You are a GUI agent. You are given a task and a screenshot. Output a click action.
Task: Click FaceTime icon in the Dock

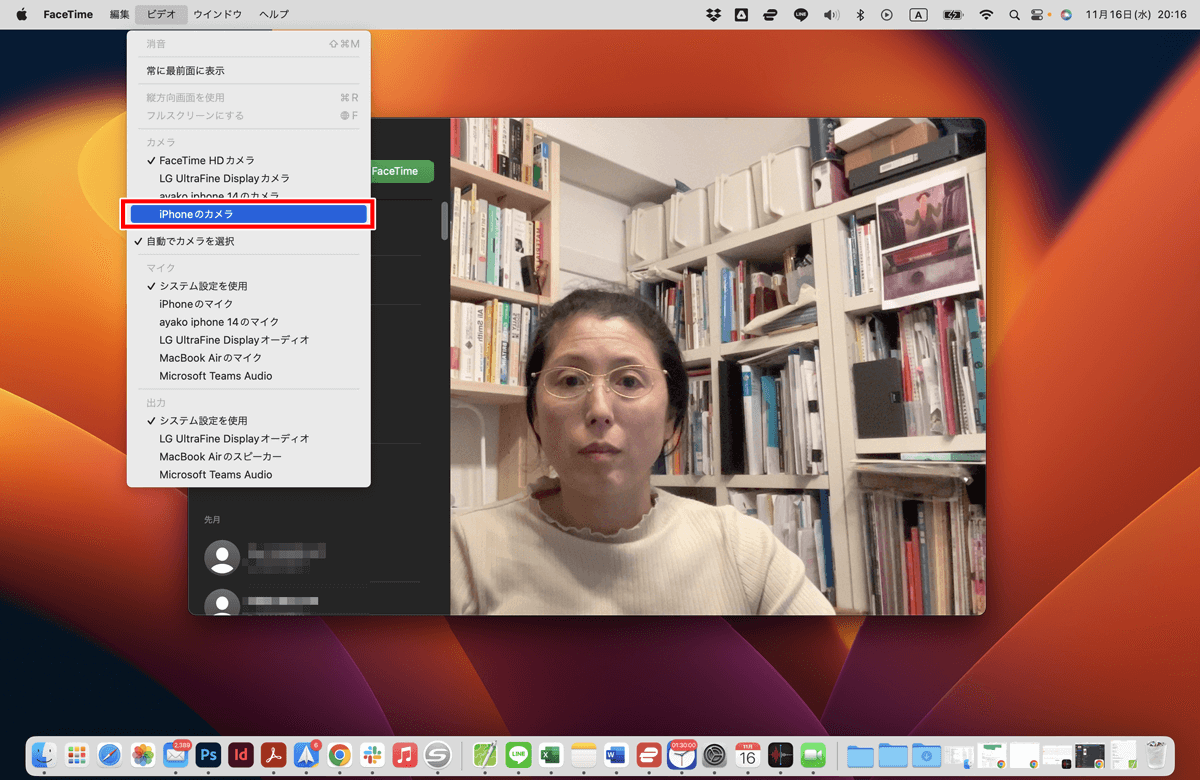[x=813, y=755]
